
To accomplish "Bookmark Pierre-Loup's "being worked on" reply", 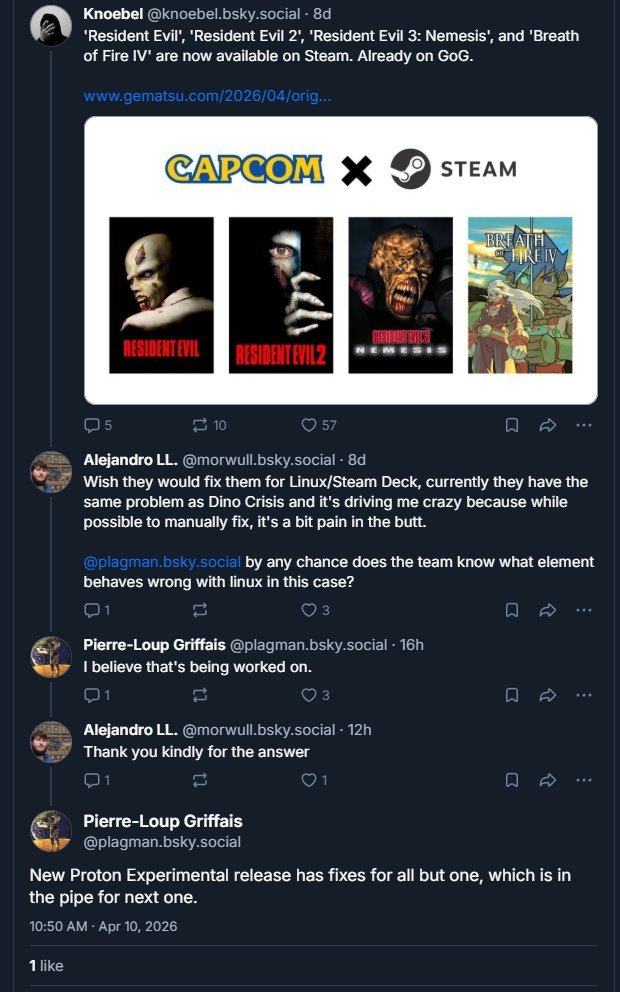I will [511, 694].
